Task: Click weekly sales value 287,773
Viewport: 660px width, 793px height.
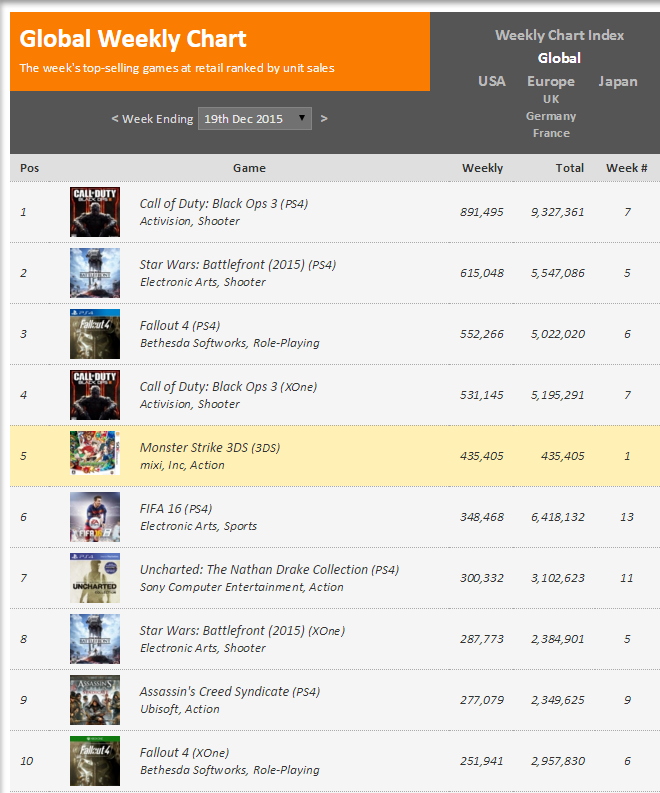Action: pos(481,639)
